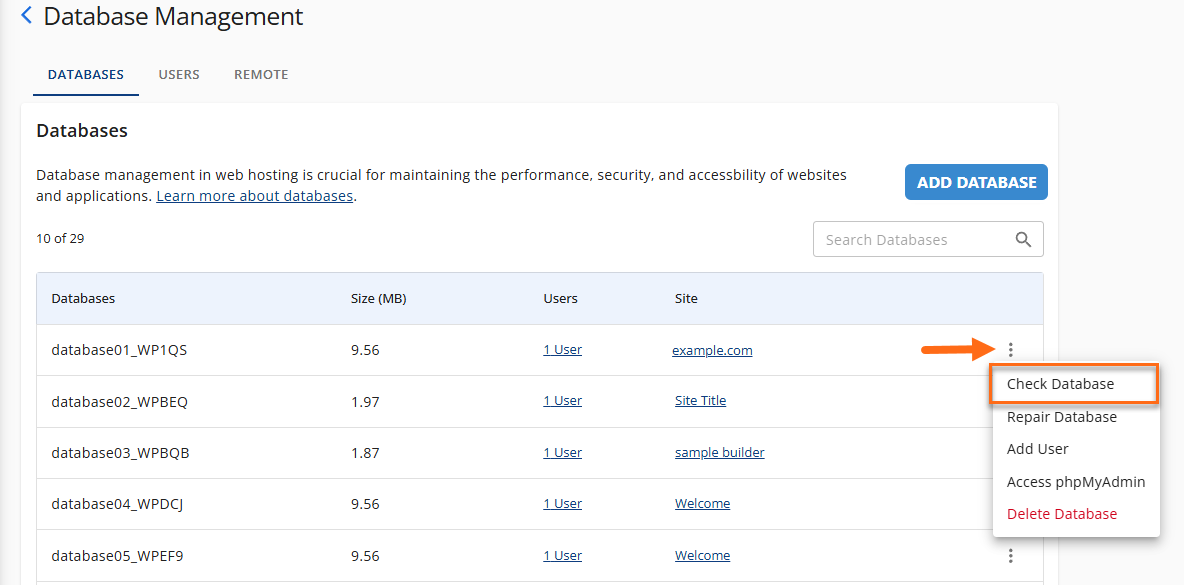Open the USERS tab
This screenshot has width=1184, height=585.
179,75
